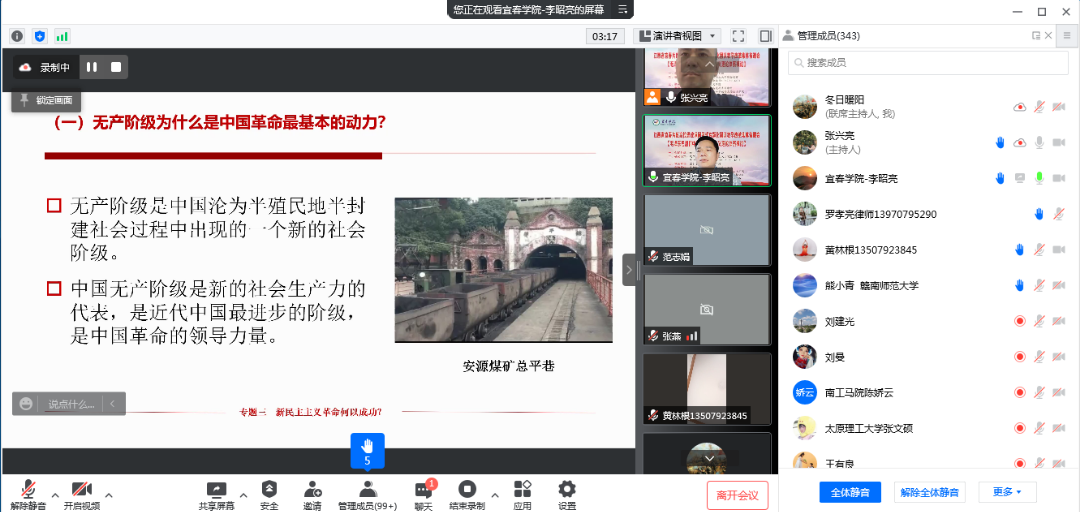The image size is (1080, 512).
Task: Click the 共享屏幕 share screen icon
Action: point(216,489)
